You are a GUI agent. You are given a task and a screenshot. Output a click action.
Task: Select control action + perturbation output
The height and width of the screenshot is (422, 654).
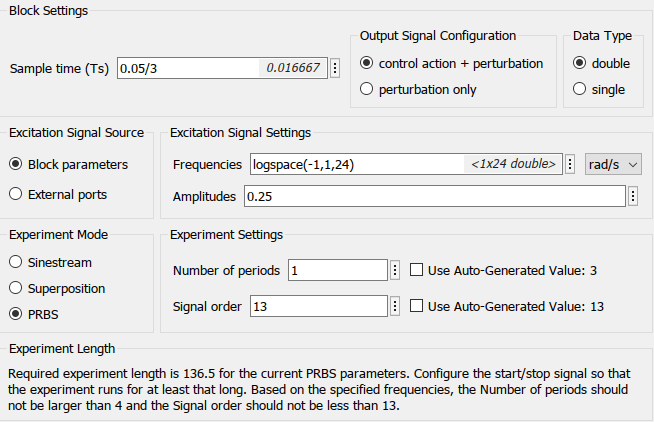[366, 63]
